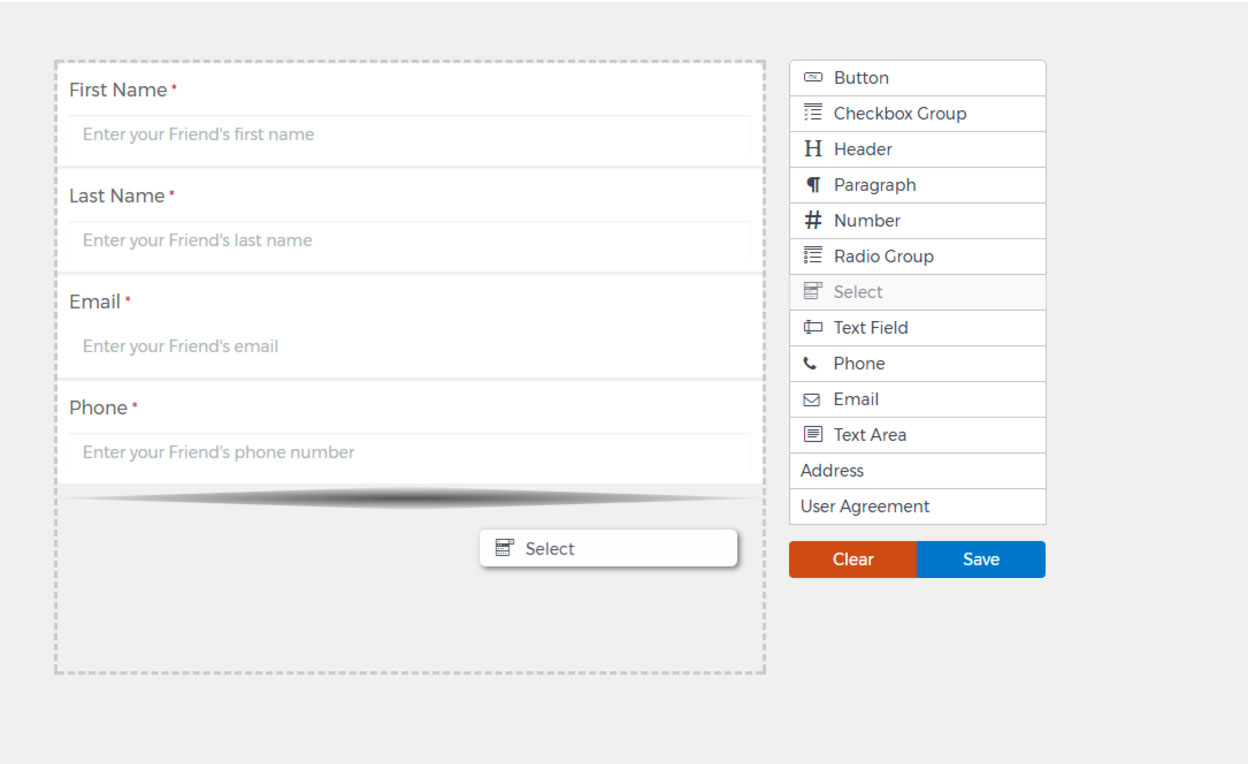
Task: Add the Address control
Action: 917,470
